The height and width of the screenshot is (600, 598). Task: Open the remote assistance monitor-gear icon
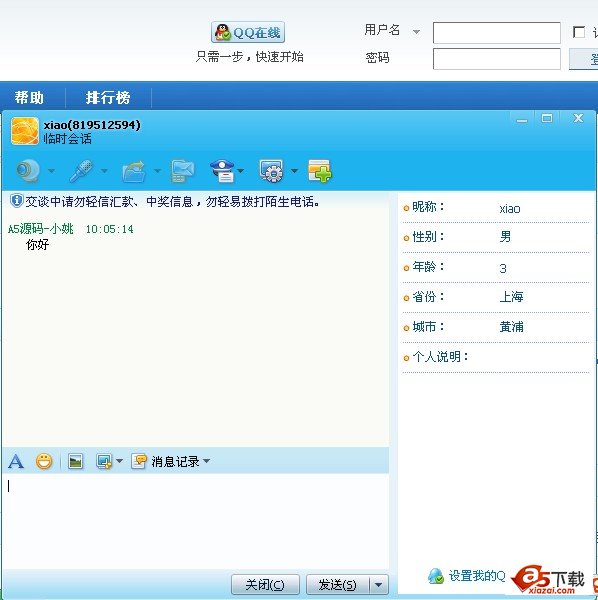coord(271,171)
